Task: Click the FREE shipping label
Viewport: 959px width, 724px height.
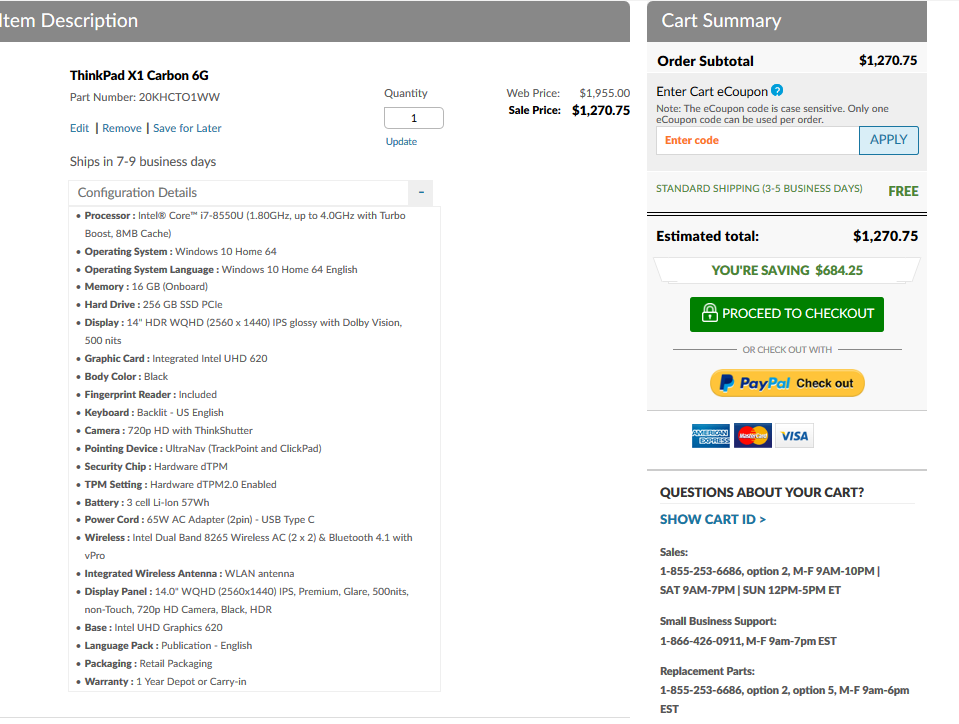Action: click(x=903, y=191)
